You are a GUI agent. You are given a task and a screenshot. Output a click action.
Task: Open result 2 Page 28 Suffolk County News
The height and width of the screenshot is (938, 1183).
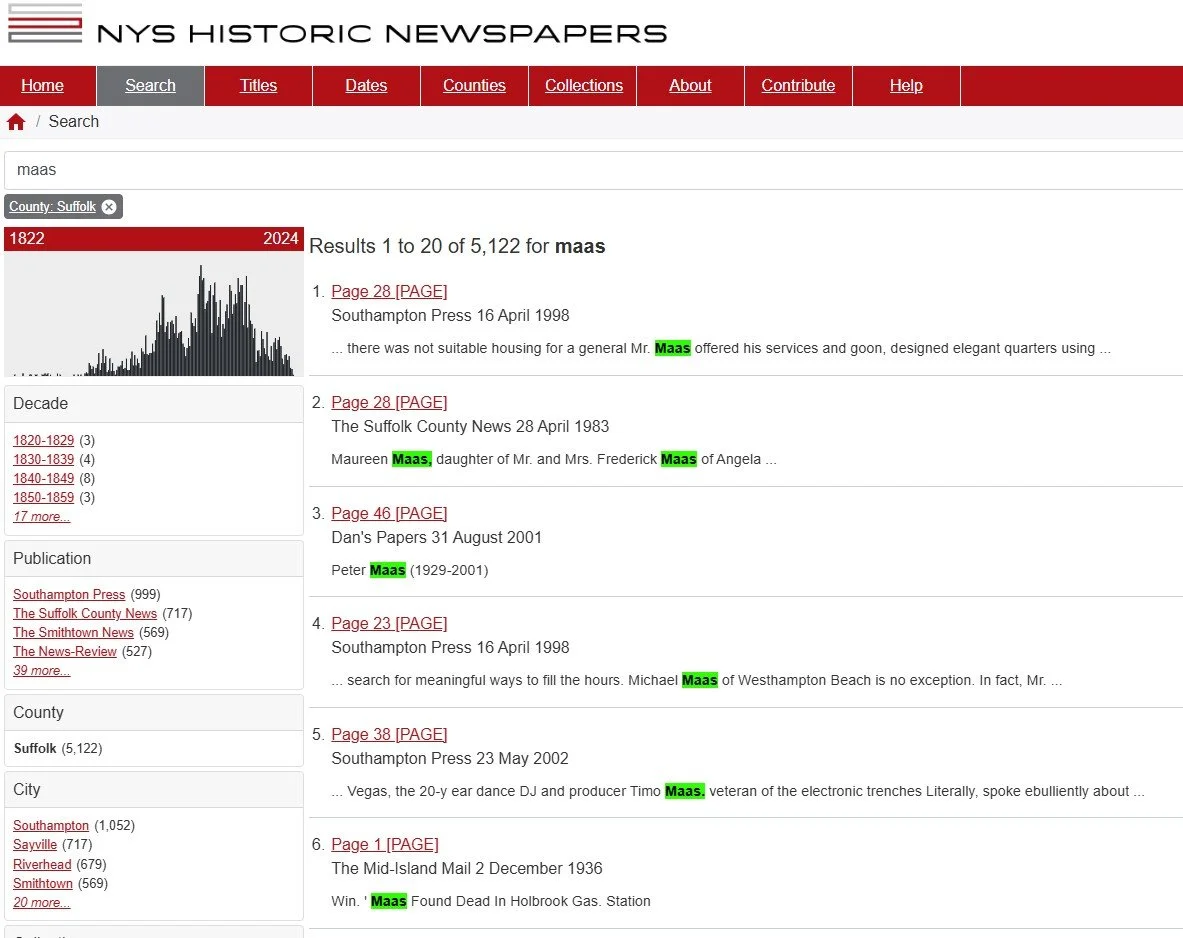click(x=389, y=402)
